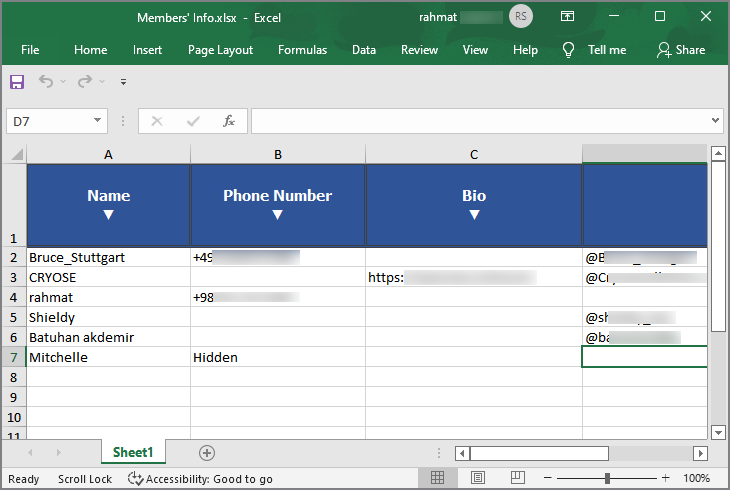This screenshot has width=730, height=490.
Task: Open the Bio column filter arrow
Action: 474,215
